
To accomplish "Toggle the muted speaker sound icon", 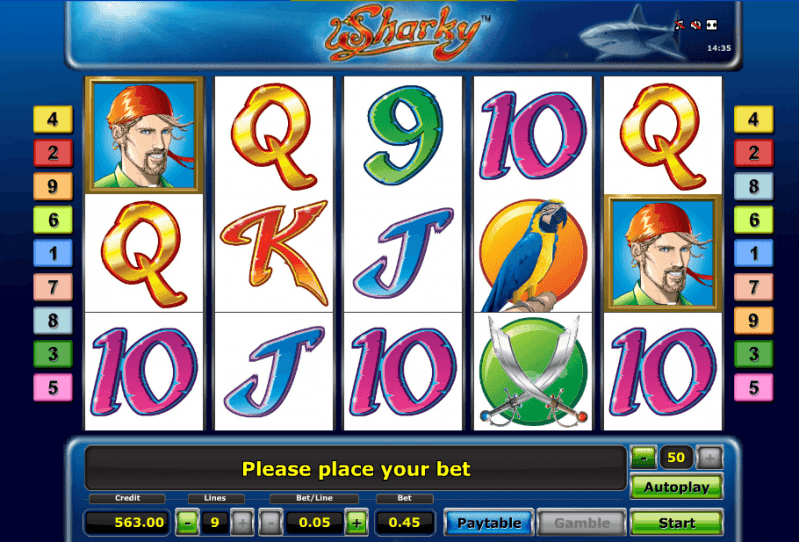I will point(696,24).
